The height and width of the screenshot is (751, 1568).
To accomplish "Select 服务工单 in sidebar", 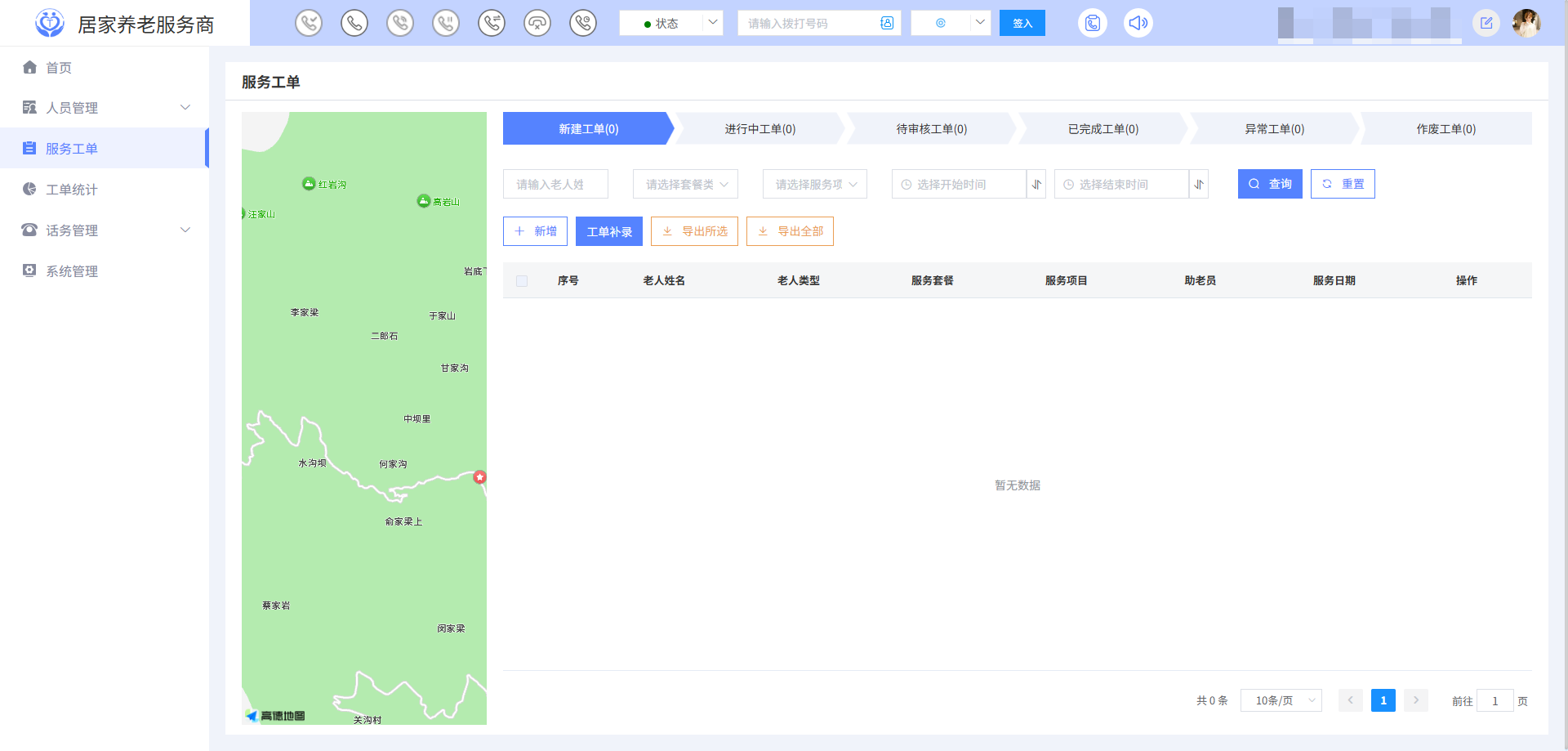I will point(105,149).
